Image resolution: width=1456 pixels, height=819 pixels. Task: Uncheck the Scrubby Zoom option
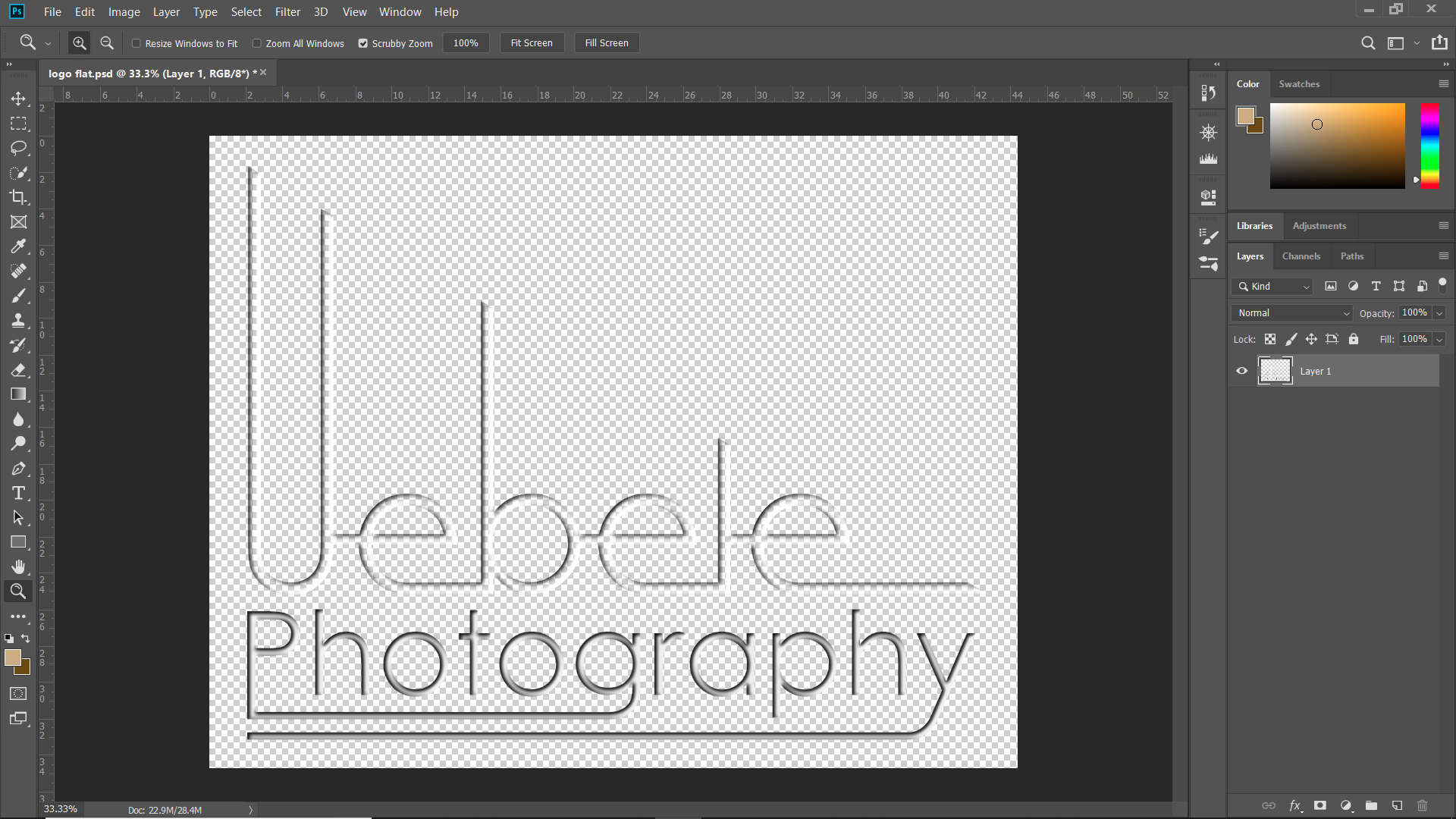[x=363, y=43]
